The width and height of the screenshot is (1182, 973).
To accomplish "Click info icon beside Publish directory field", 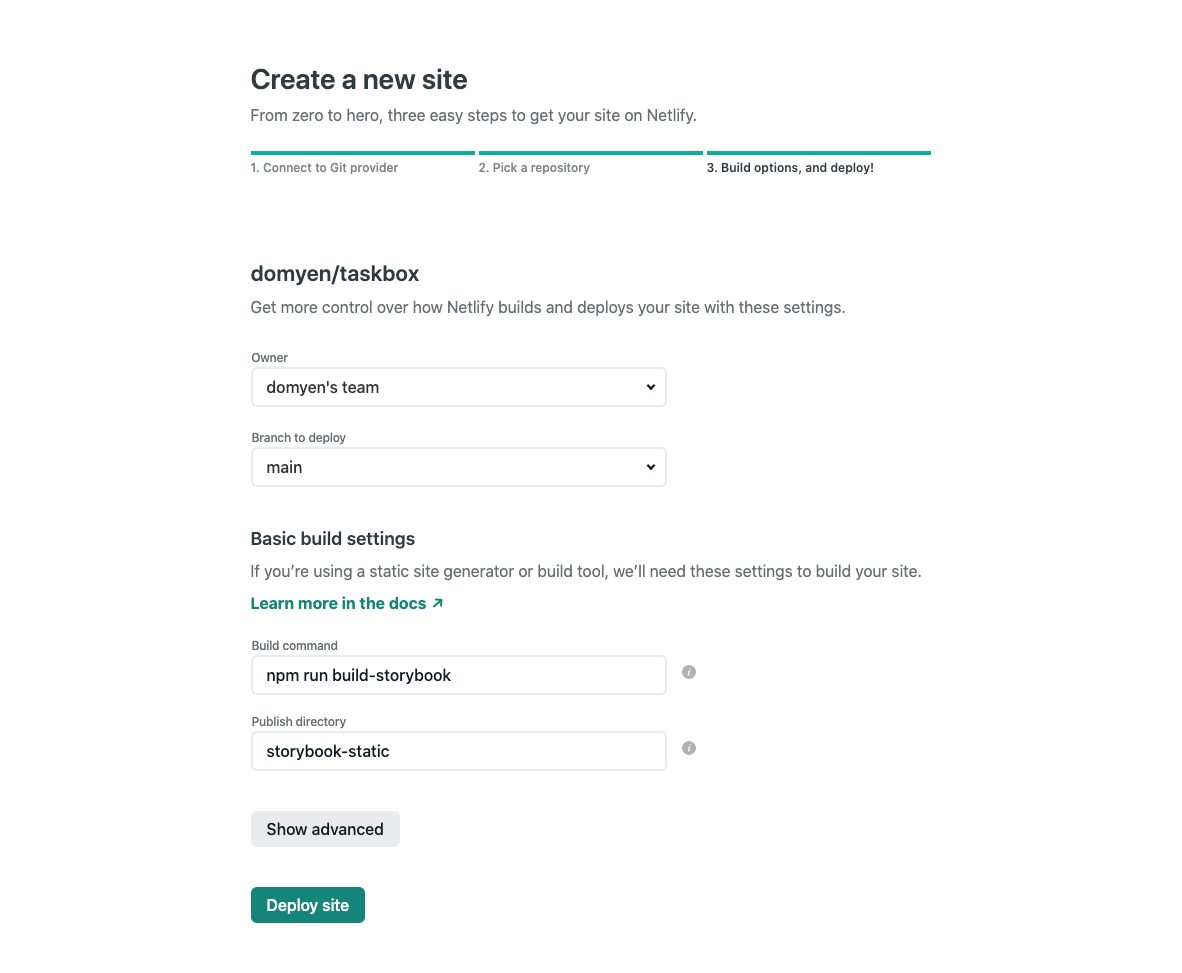I will (x=688, y=748).
